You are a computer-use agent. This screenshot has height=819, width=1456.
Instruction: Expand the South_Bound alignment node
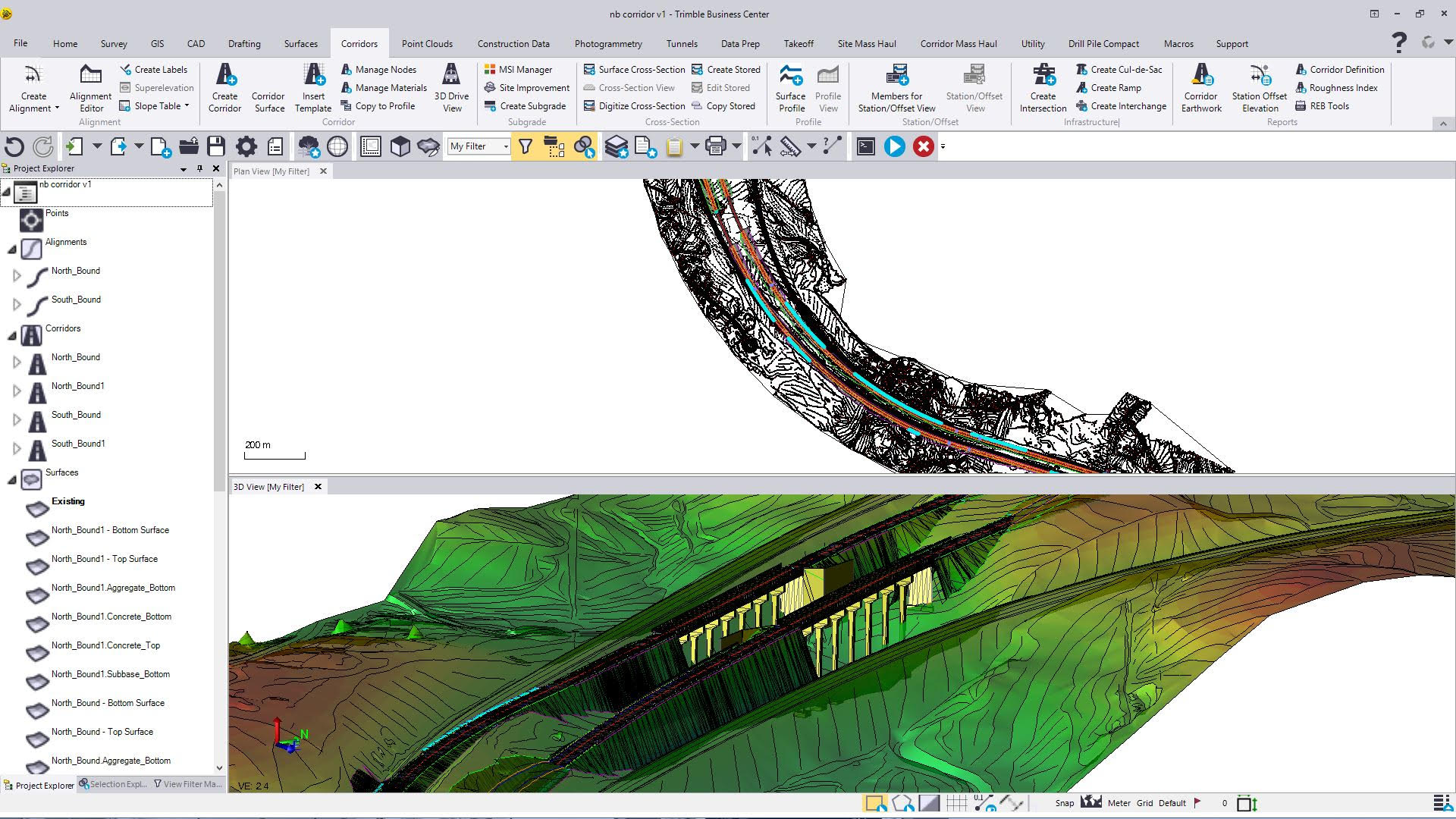coord(17,305)
